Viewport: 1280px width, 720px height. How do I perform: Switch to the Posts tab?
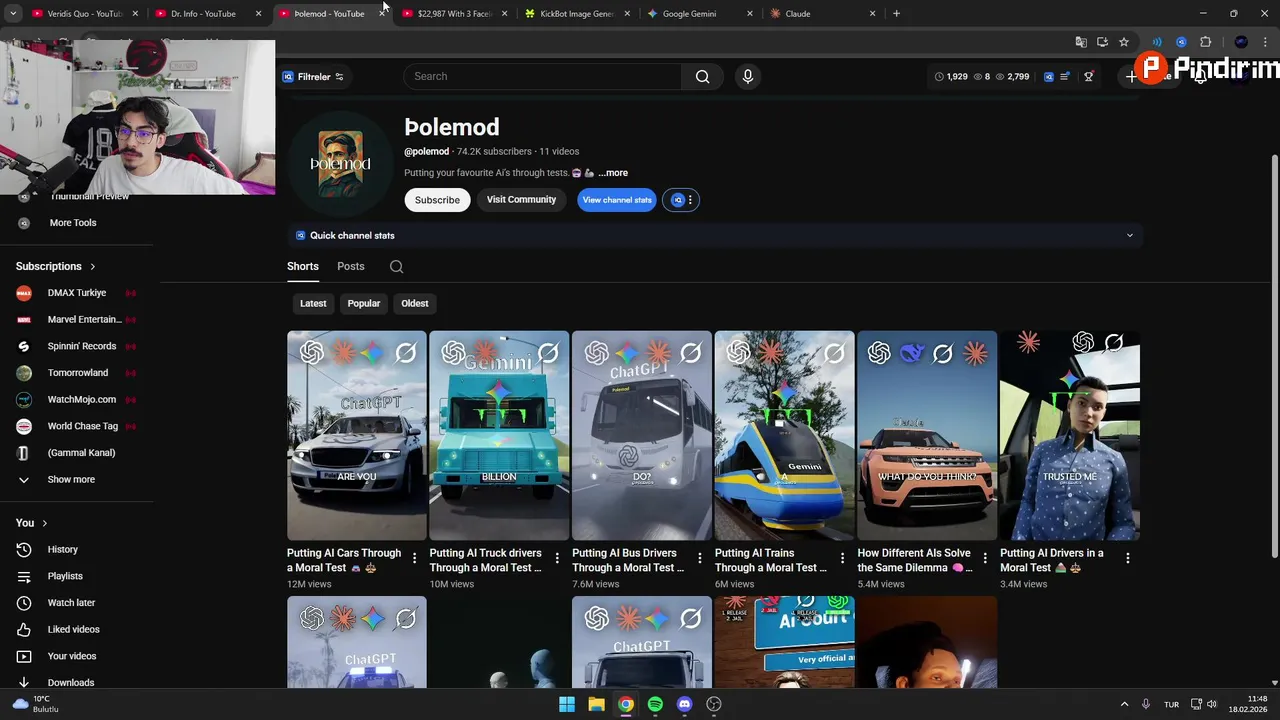click(351, 266)
